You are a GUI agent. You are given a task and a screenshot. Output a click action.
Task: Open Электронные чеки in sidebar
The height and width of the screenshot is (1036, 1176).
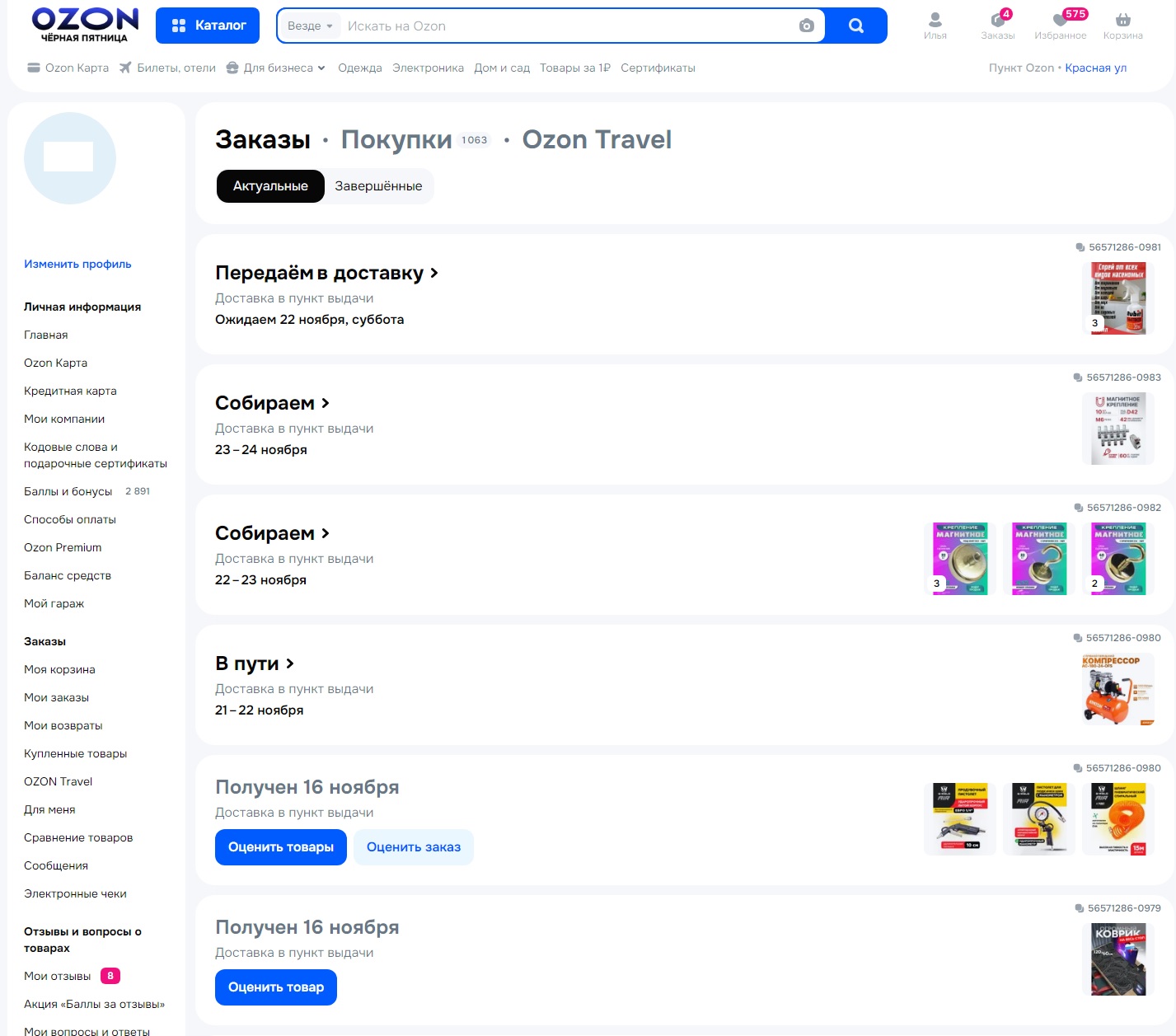(x=75, y=893)
